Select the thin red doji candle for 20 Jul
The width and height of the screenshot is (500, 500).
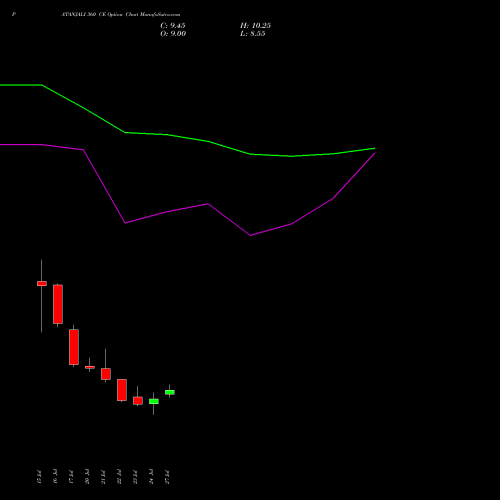[90, 367]
